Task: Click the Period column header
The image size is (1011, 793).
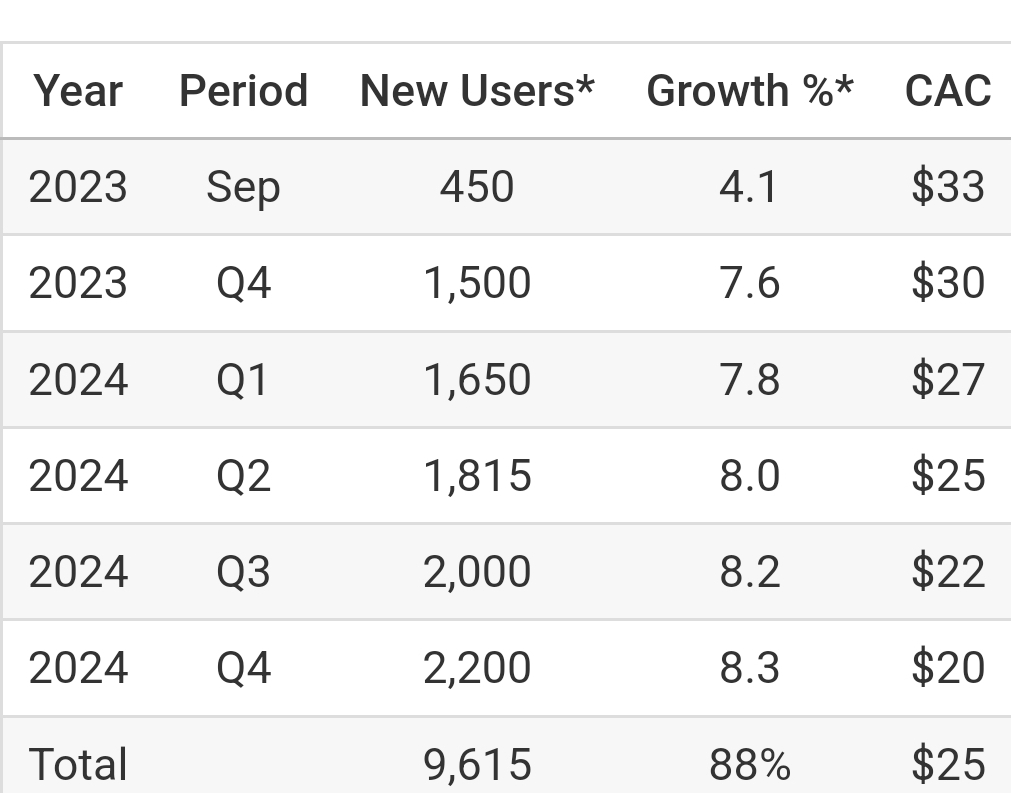Action: point(244,91)
